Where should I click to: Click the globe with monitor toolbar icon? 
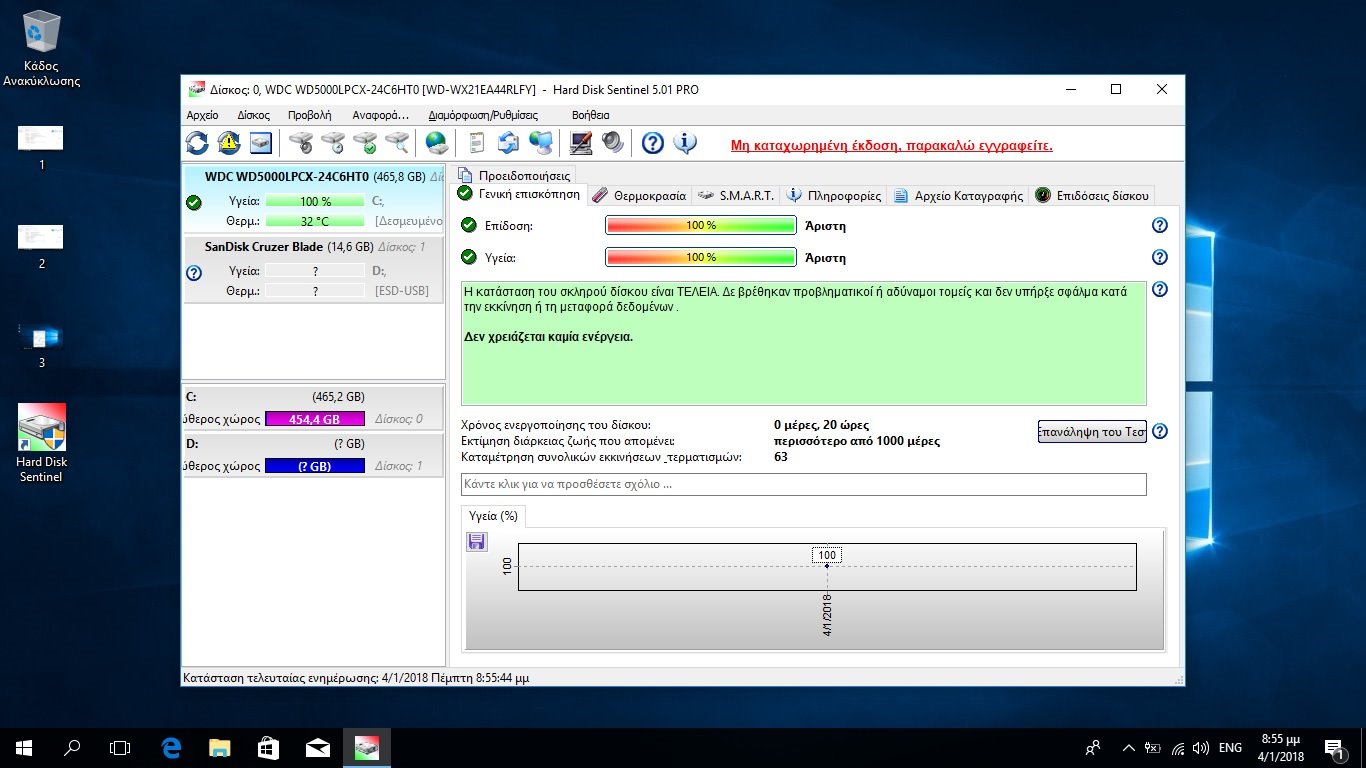541,143
